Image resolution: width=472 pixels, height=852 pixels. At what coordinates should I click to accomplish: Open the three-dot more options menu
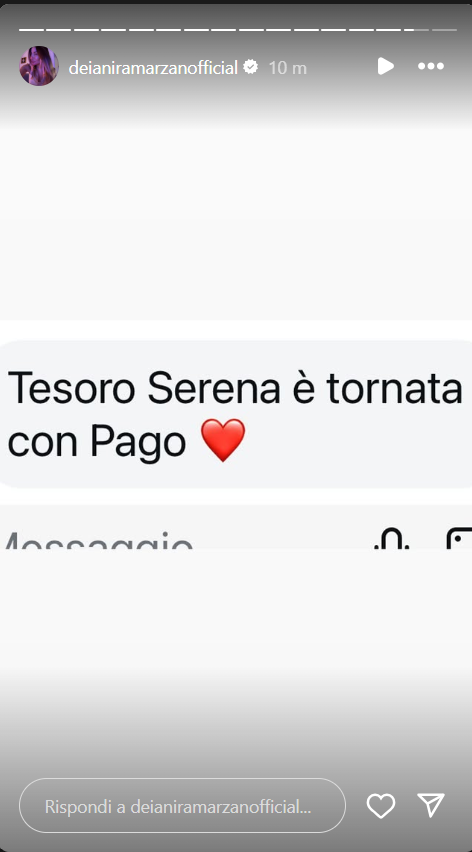(x=431, y=66)
